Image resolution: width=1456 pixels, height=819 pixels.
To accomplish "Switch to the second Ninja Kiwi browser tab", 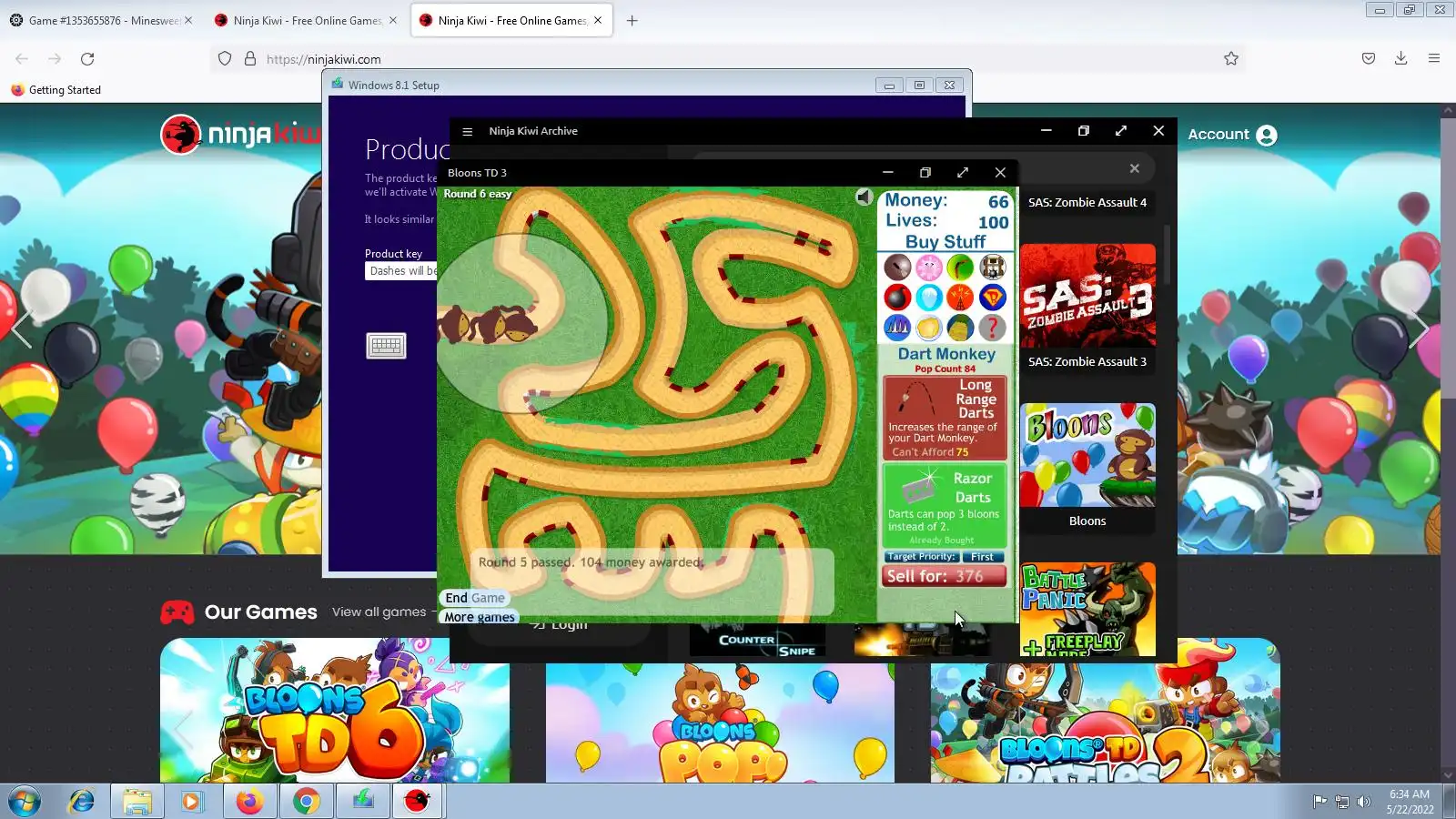I will 306,20.
